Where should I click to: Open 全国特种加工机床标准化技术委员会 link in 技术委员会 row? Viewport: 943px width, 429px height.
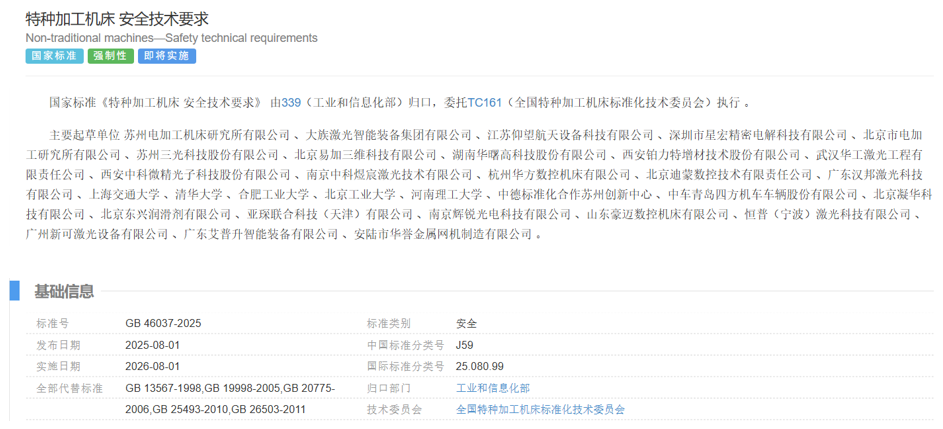(x=541, y=410)
